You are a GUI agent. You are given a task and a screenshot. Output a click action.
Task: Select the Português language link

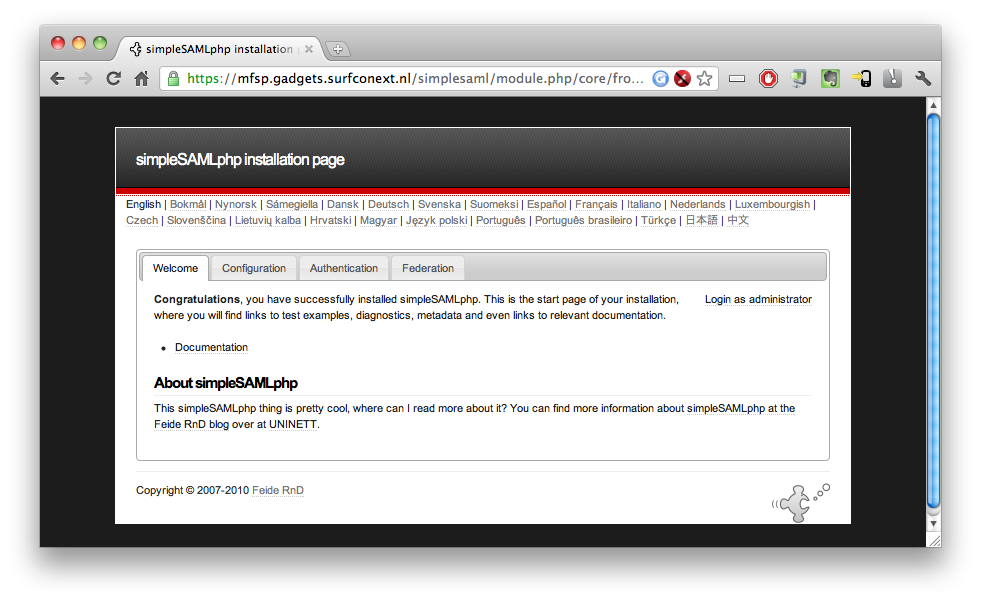coord(501,221)
